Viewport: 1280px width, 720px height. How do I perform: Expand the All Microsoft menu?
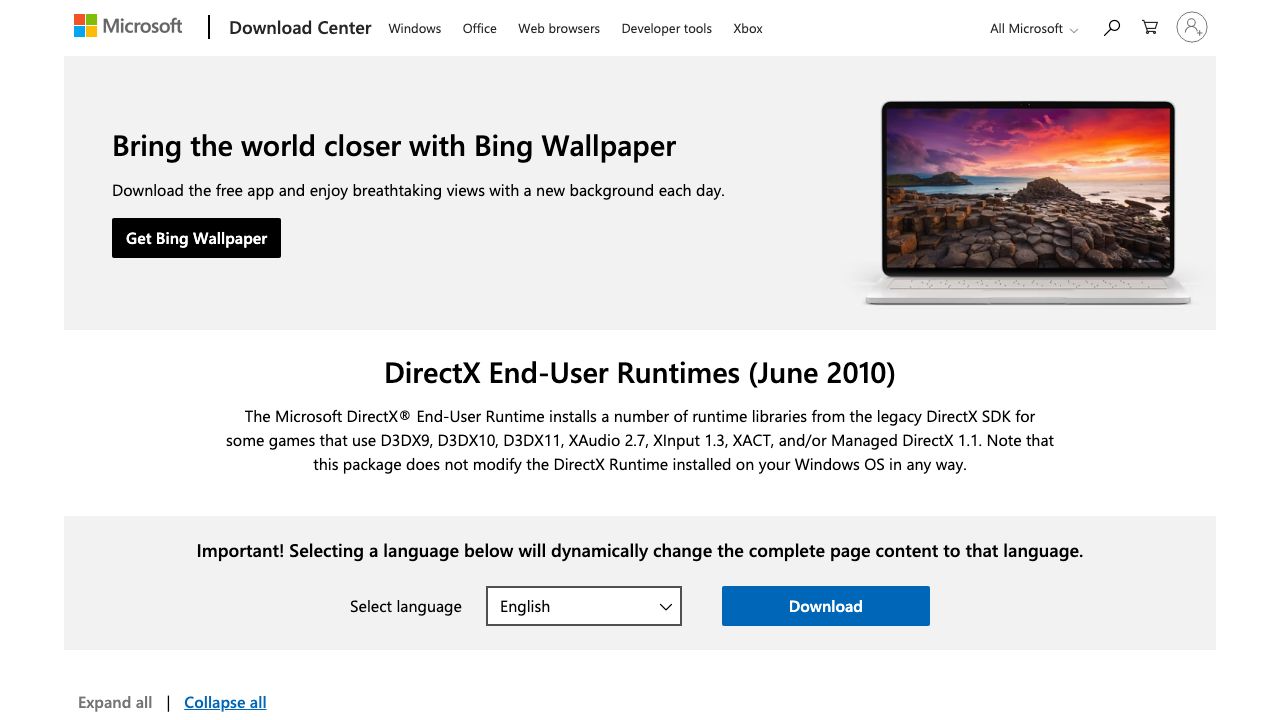click(x=1034, y=29)
